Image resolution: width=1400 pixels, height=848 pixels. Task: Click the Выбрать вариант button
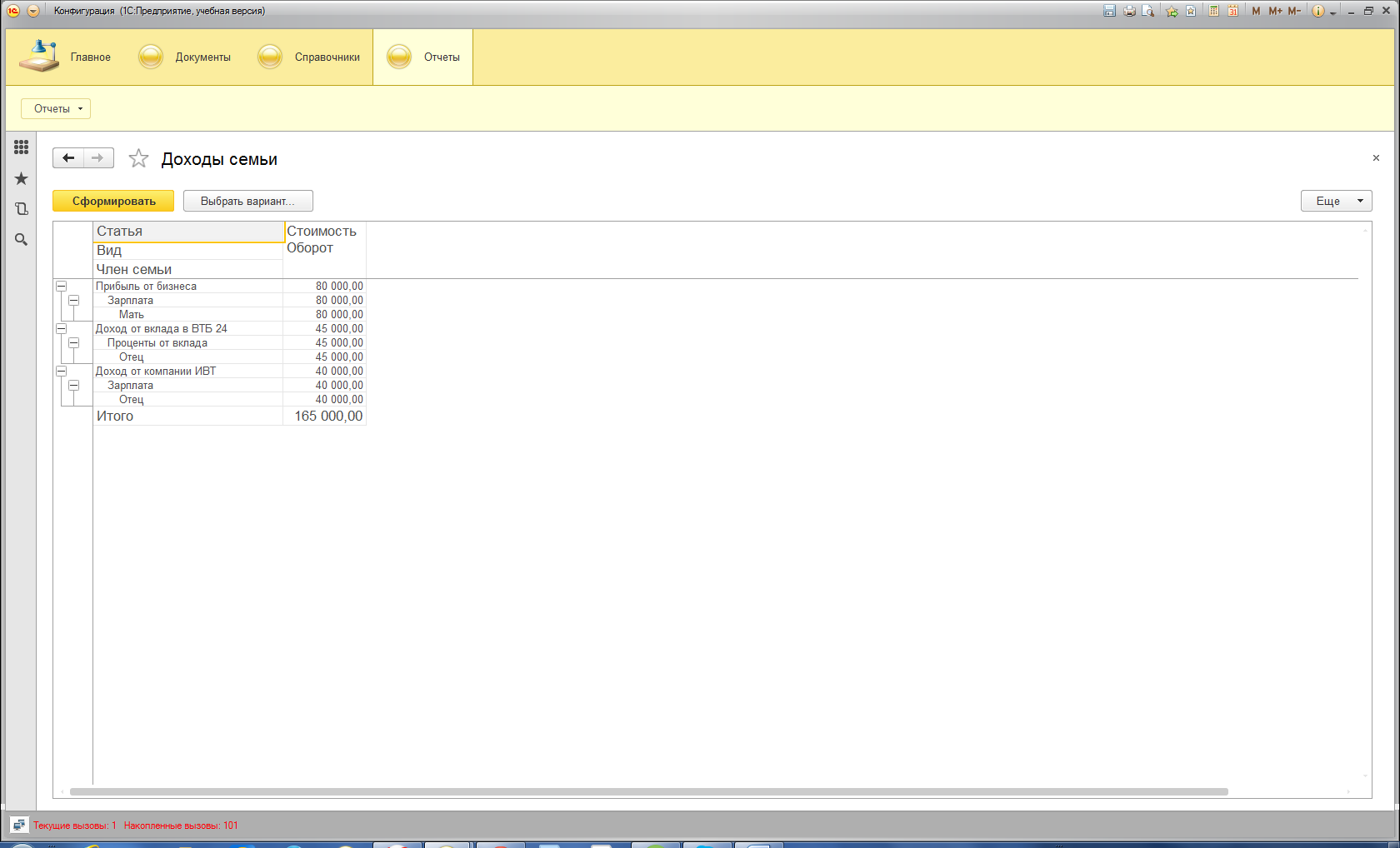pyautogui.click(x=247, y=201)
